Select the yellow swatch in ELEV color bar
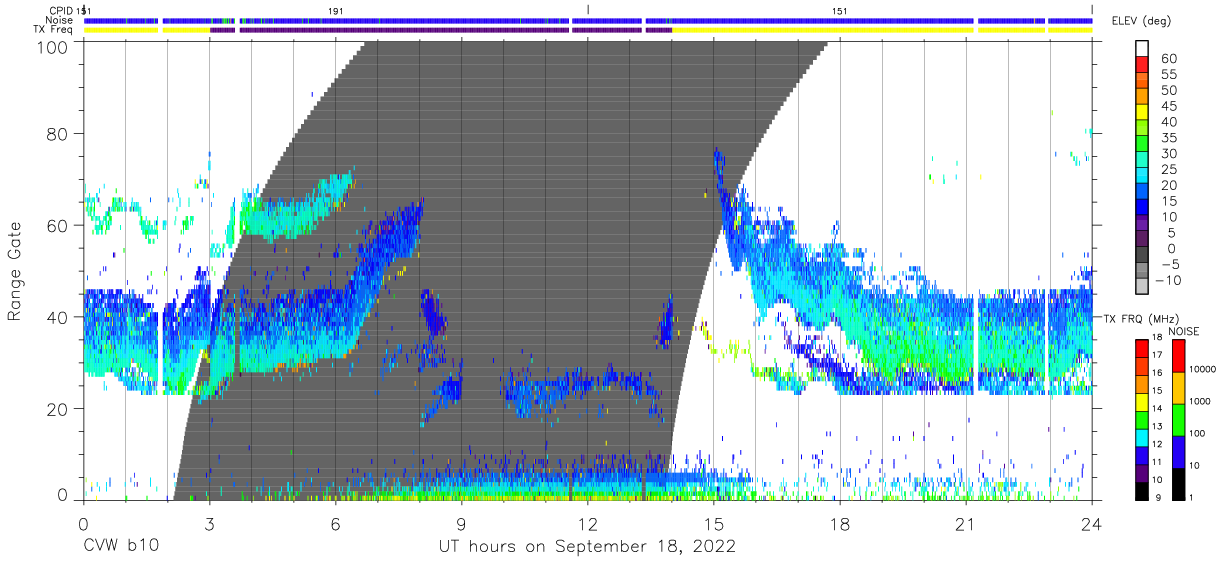 [1144, 114]
